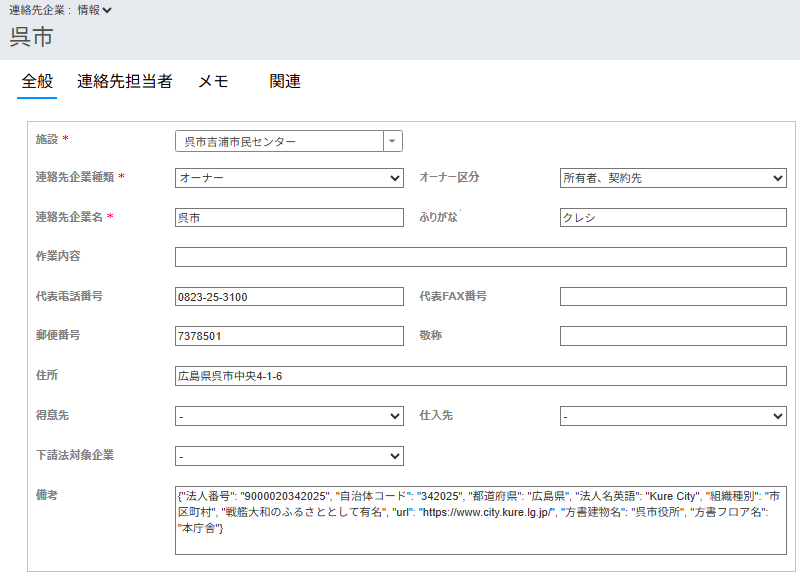The width and height of the screenshot is (800, 578).
Task: Open the 関連 tab
Action: pyautogui.click(x=285, y=81)
